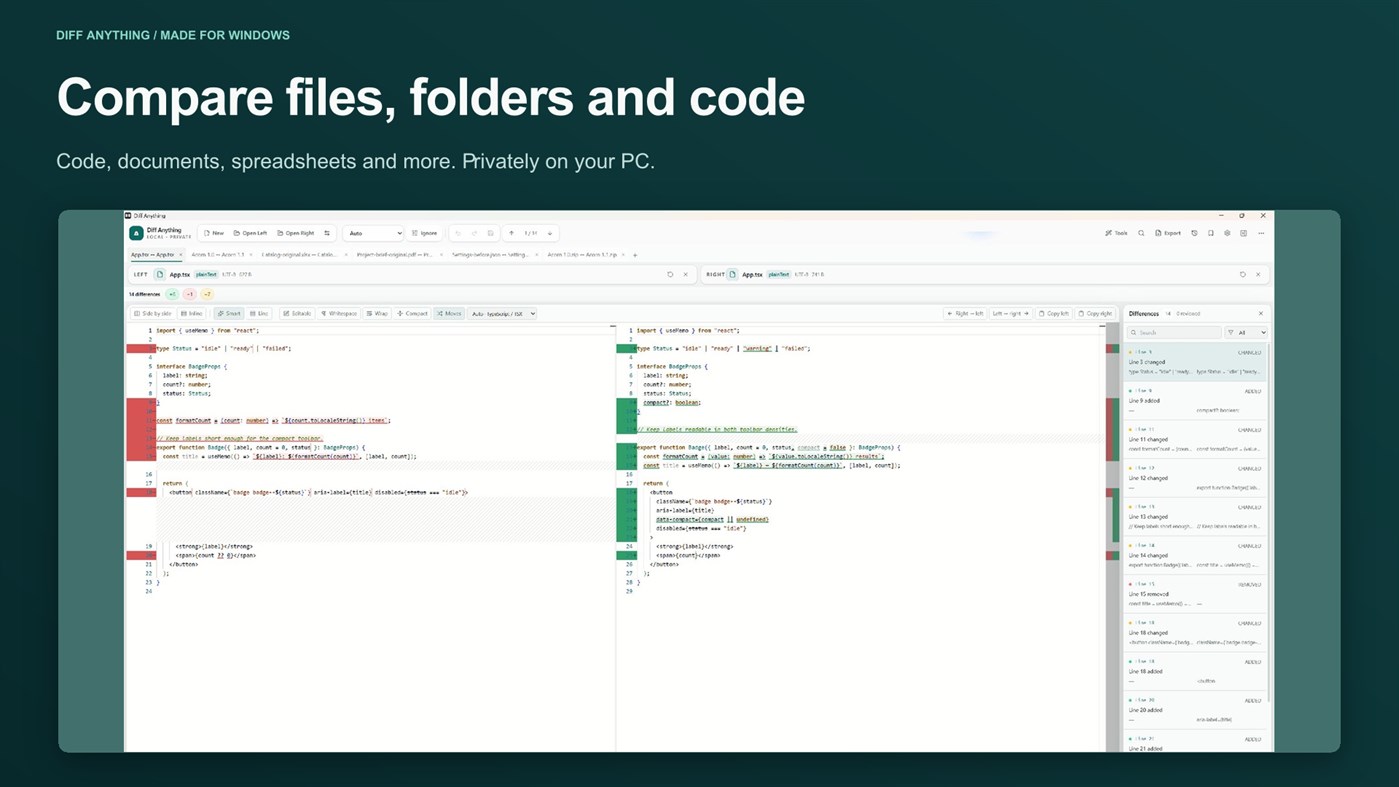Click the swap sides arrows icon

[327, 233]
